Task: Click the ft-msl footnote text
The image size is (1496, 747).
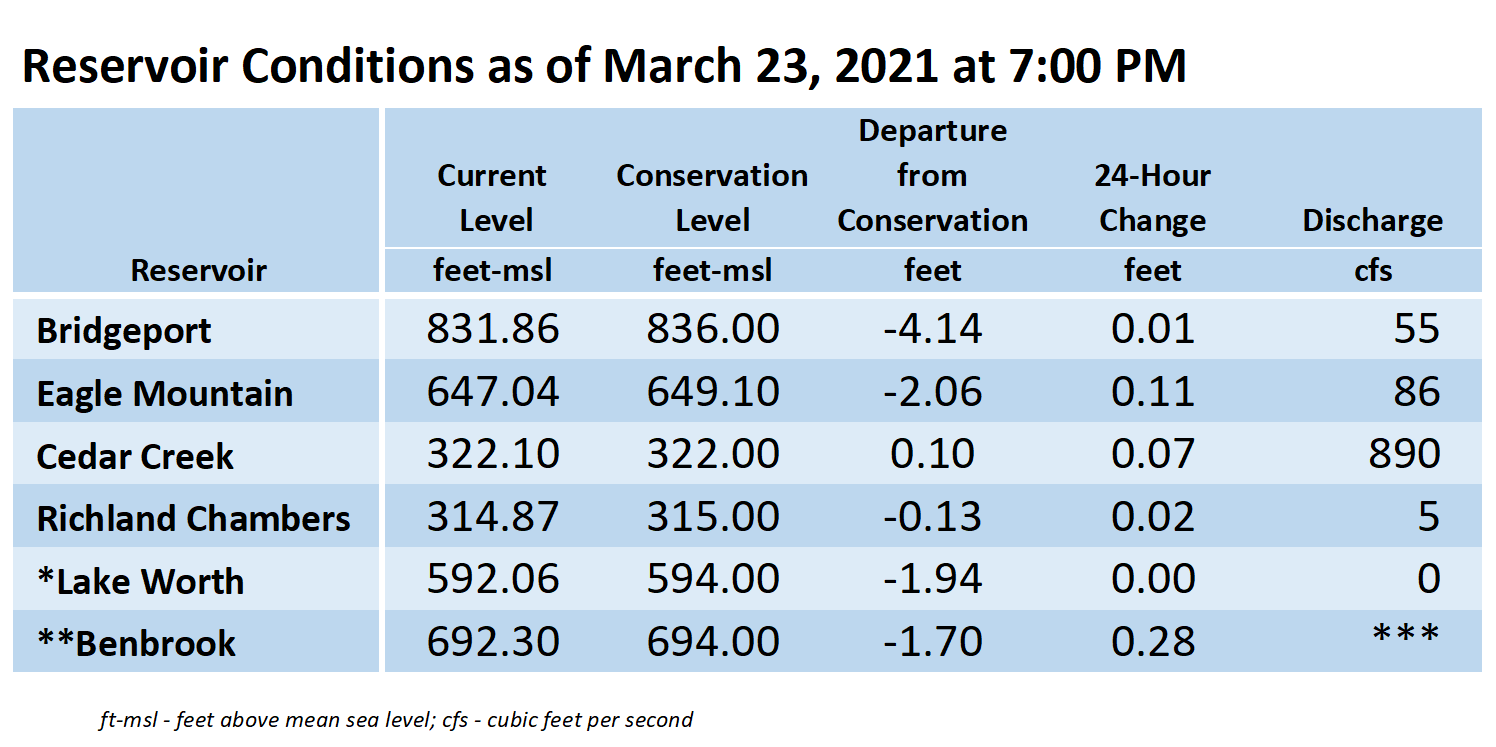Action: pyautogui.click(x=396, y=719)
